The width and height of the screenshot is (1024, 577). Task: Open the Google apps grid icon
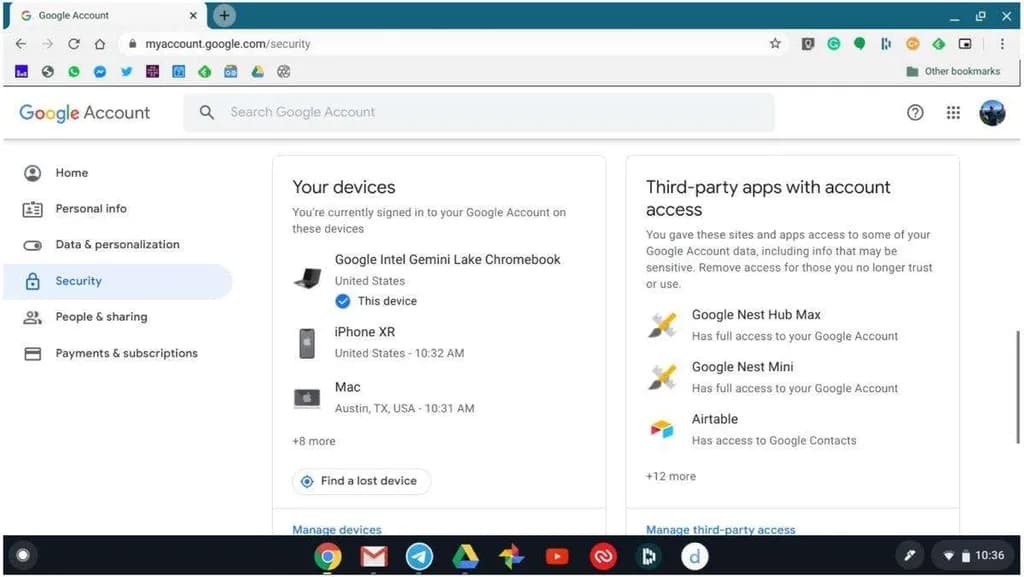(953, 113)
